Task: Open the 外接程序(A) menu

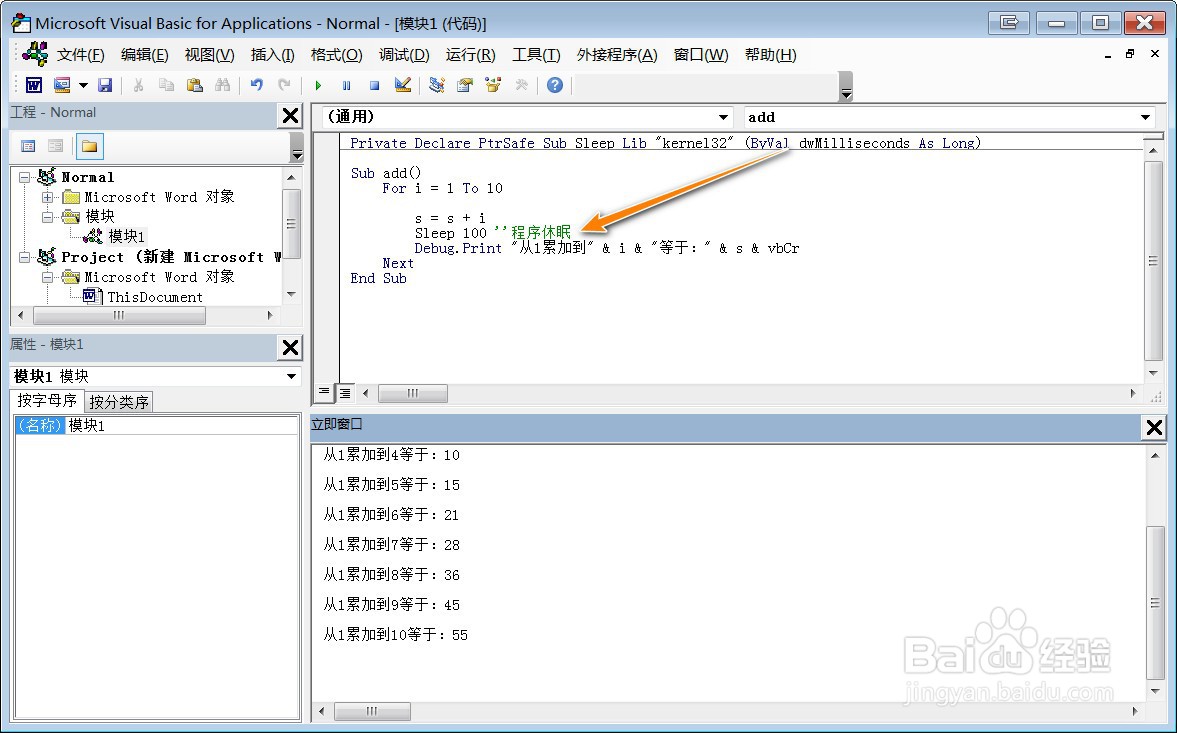Action: [616, 55]
